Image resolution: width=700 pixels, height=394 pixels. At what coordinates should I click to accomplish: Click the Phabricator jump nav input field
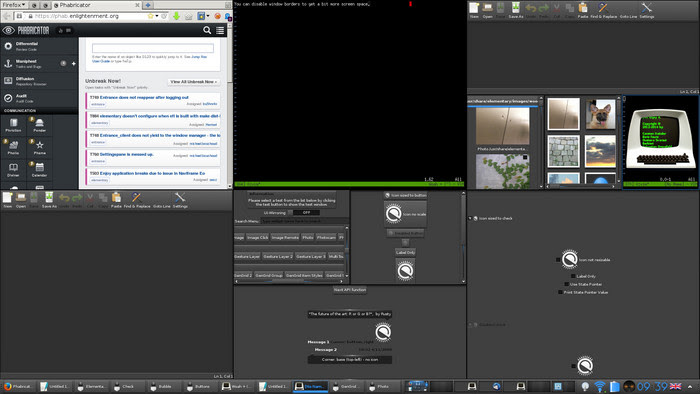point(153,48)
